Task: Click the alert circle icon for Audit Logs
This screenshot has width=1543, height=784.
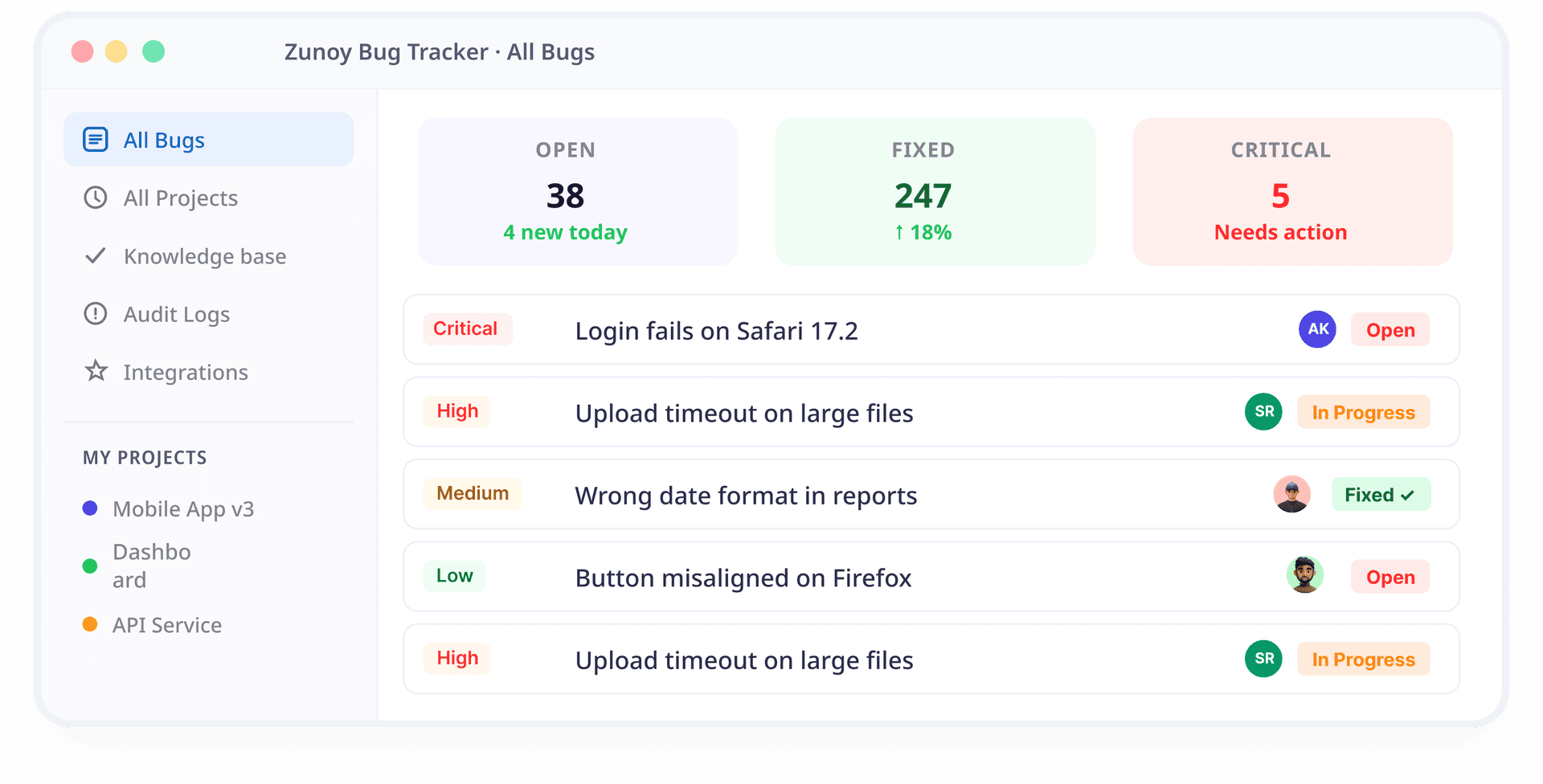Action: coord(96,313)
